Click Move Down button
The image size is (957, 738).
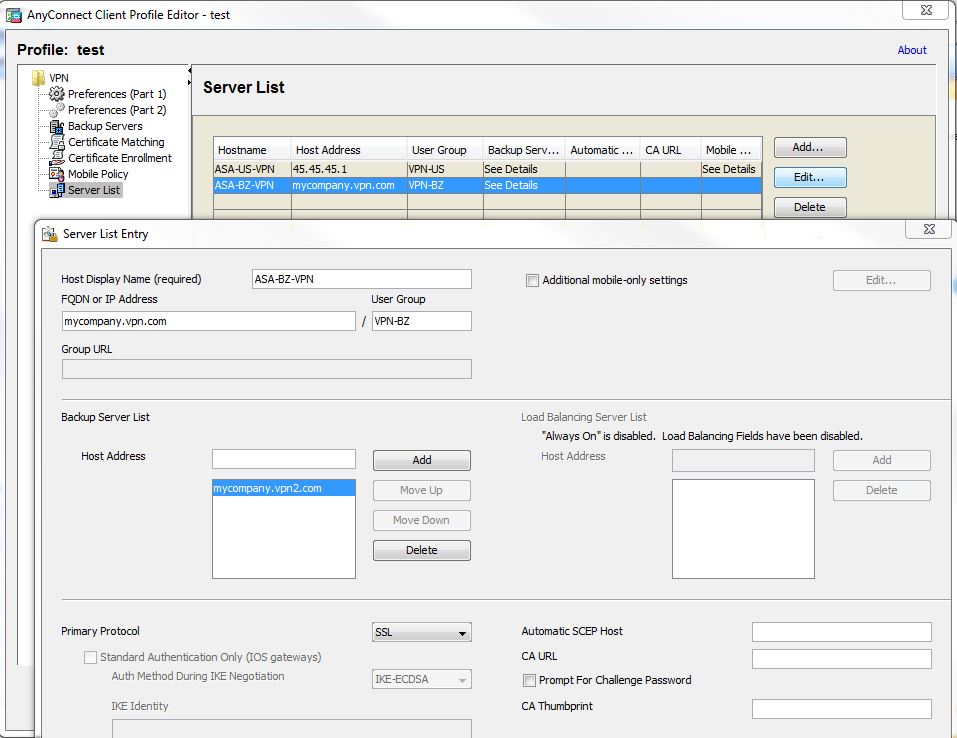point(422,520)
